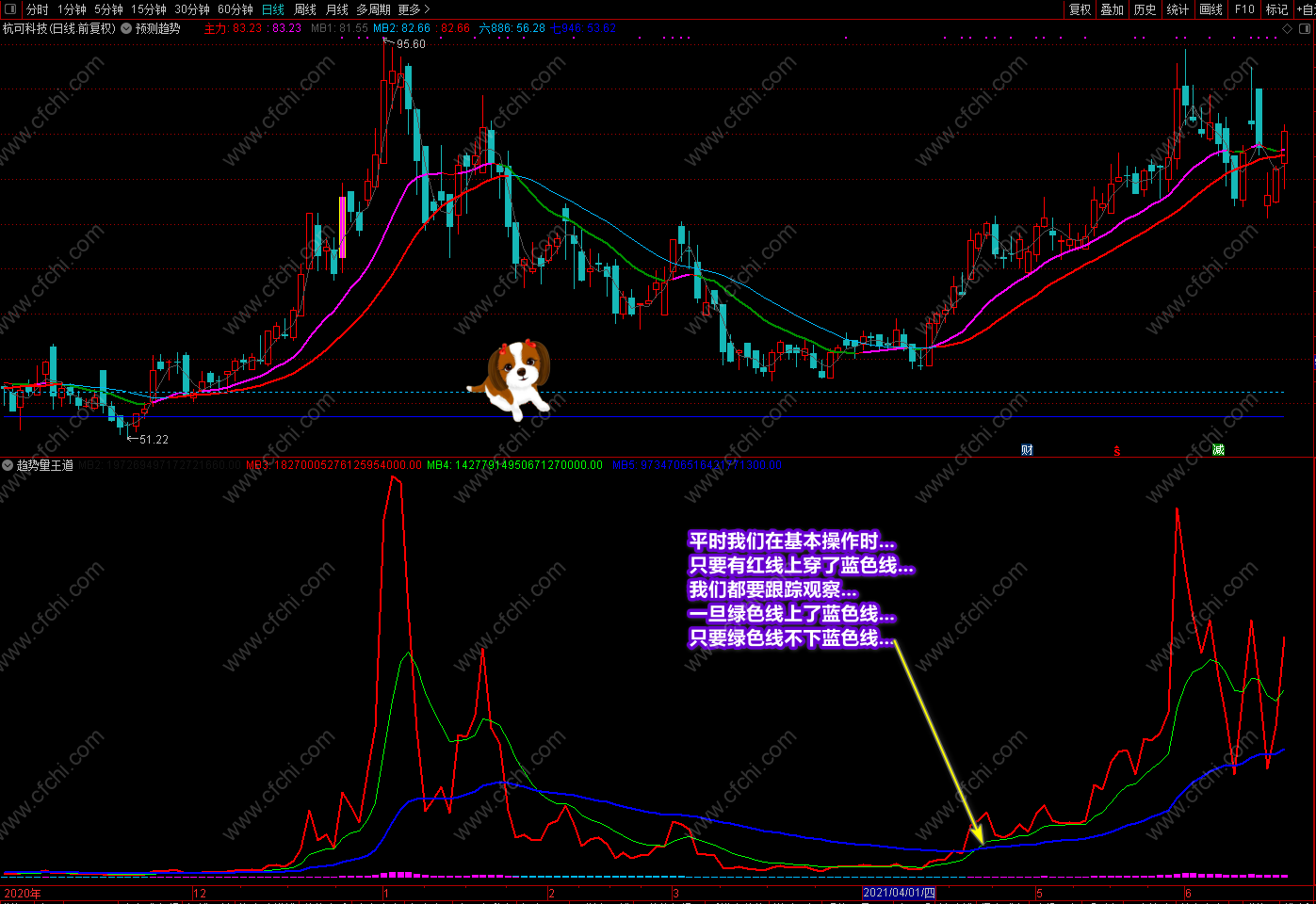Click the 七946: 53.62 indicator value
This screenshot has width=1316, height=904.
(x=584, y=28)
